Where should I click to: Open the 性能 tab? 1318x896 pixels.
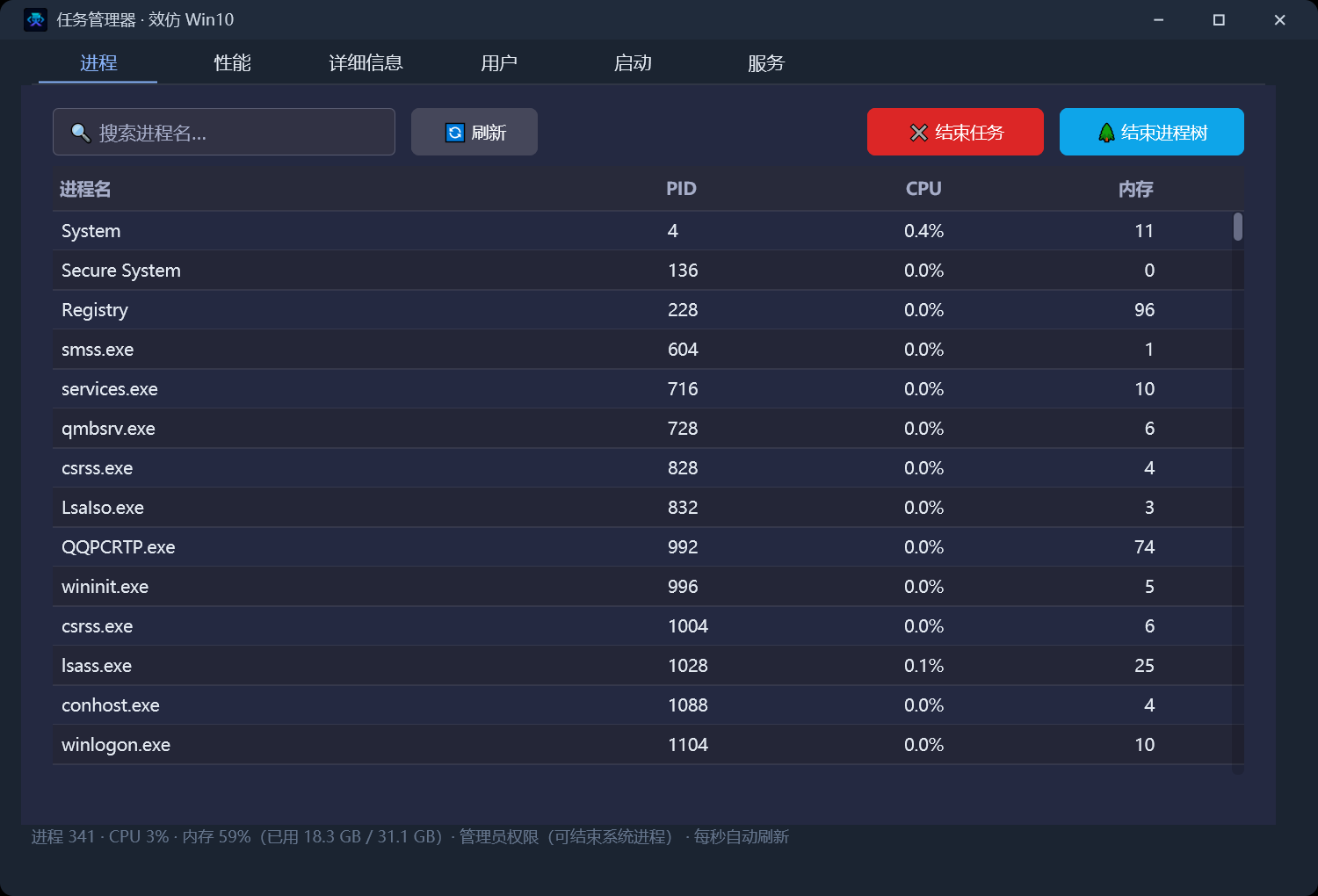click(x=232, y=63)
